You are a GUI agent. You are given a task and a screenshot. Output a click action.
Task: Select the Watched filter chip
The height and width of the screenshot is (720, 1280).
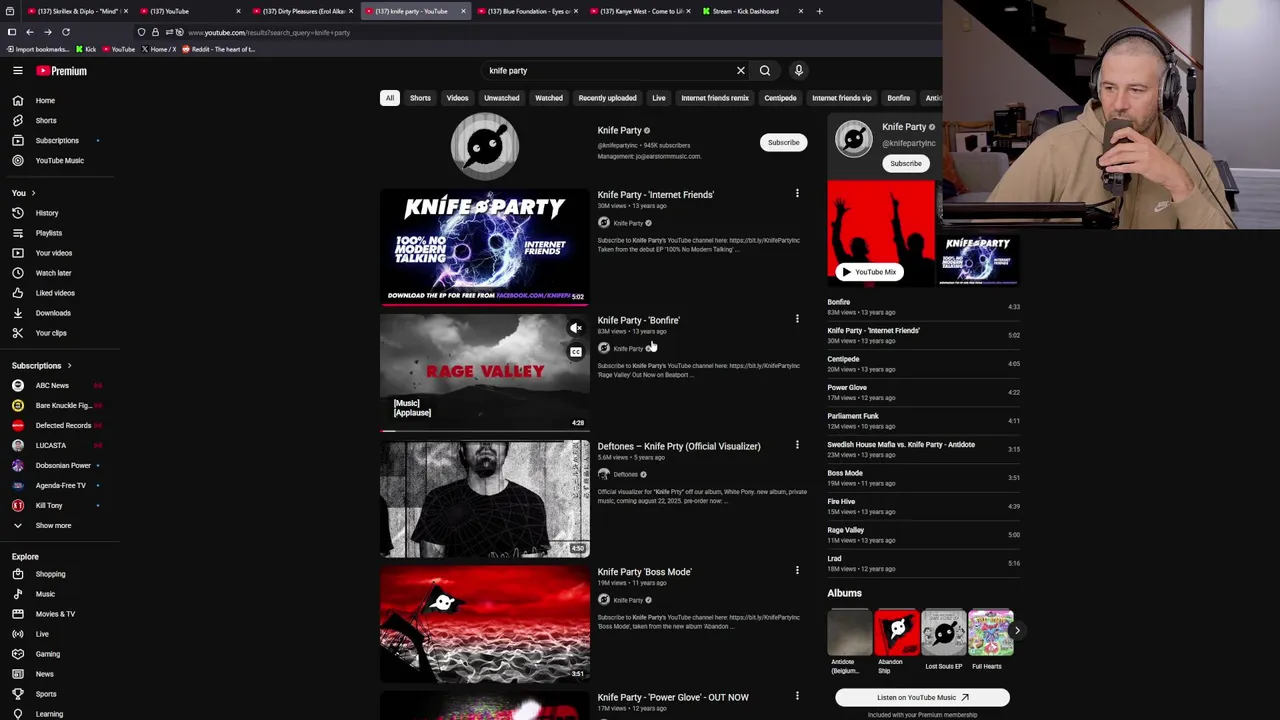(549, 98)
